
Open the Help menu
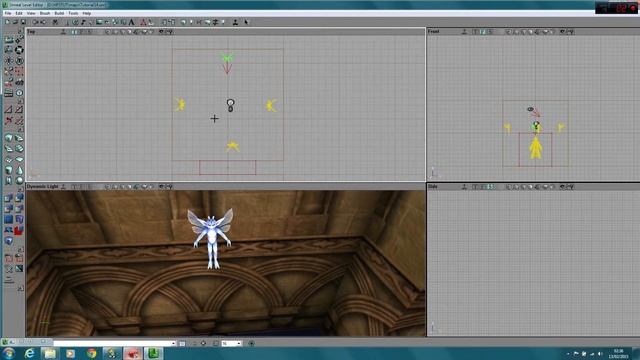[87, 13]
